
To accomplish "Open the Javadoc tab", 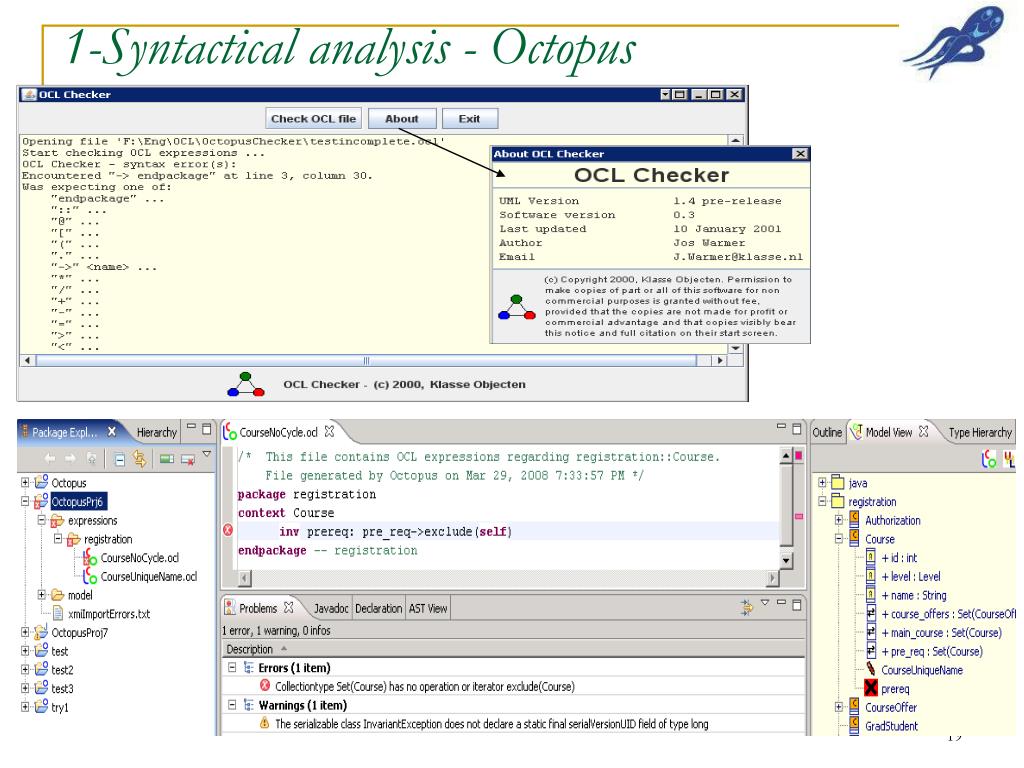I will [331, 608].
